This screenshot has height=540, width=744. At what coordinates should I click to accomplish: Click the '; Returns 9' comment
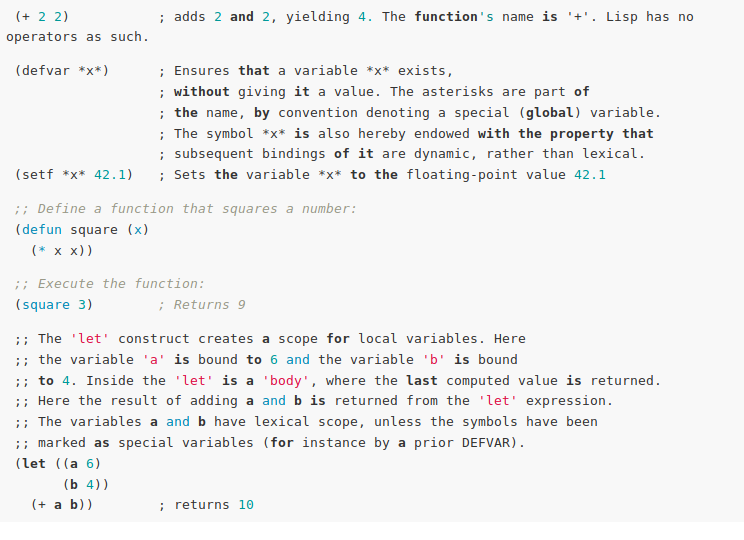pos(202,305)
